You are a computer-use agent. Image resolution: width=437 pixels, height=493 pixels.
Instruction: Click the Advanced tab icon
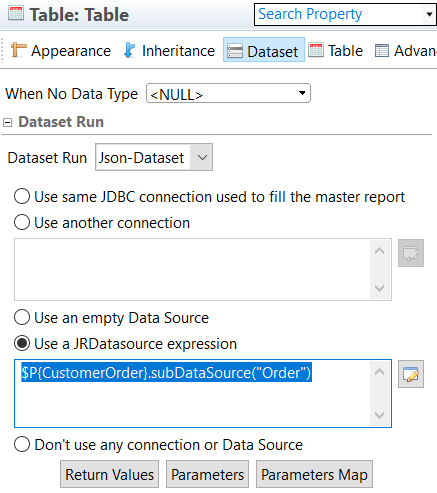(382, 51)
